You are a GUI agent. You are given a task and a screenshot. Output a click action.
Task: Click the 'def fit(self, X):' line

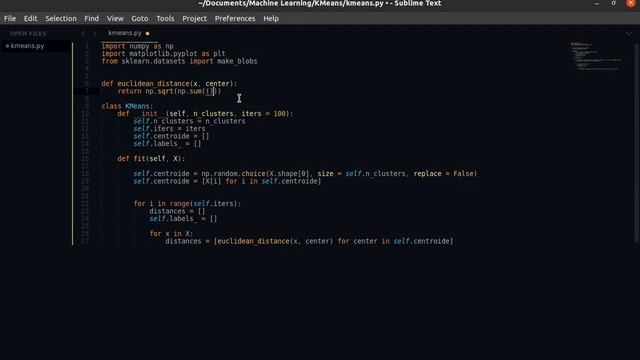151,159
